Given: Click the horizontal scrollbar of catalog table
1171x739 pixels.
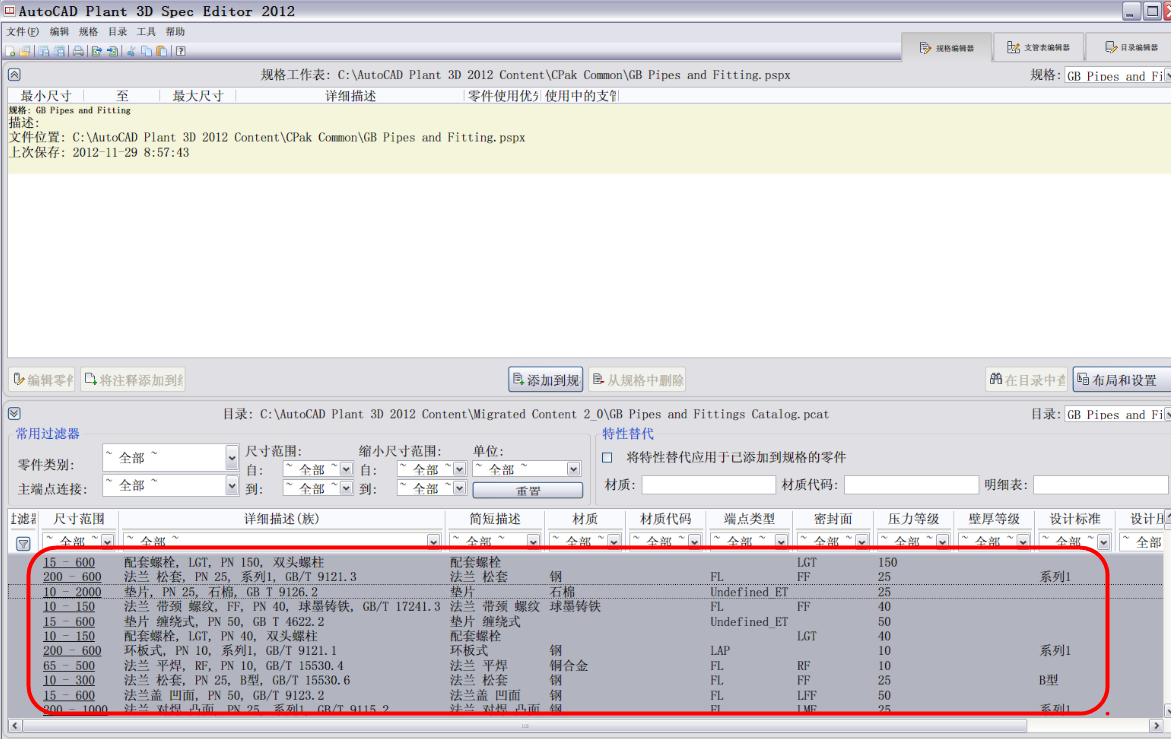Looking at the screenshot, I should click(524, 726).
